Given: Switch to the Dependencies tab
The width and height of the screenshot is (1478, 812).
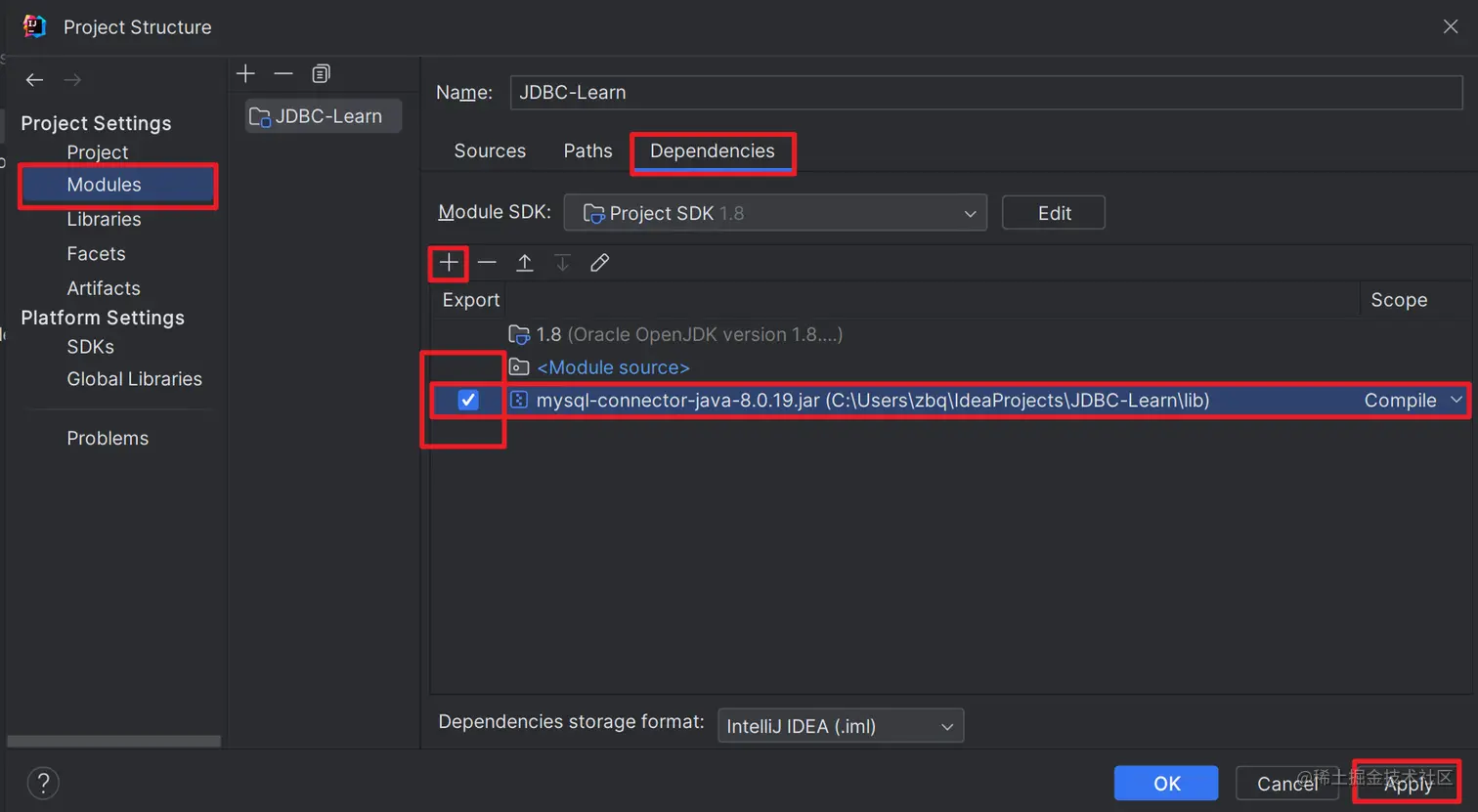Looking at the screenshot, I should coord(713,151).
